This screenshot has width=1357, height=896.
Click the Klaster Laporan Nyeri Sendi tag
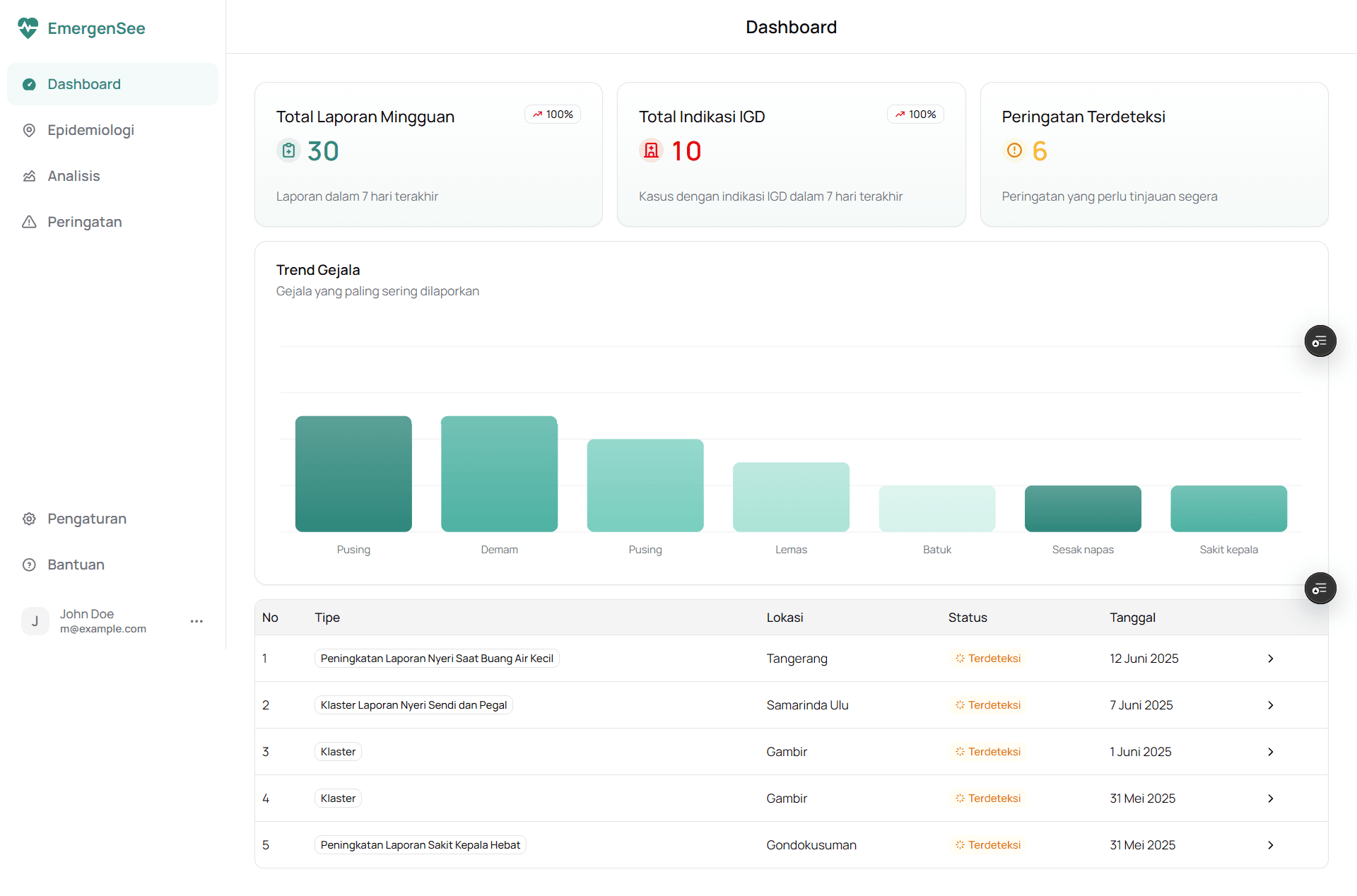tap(413, 705)
